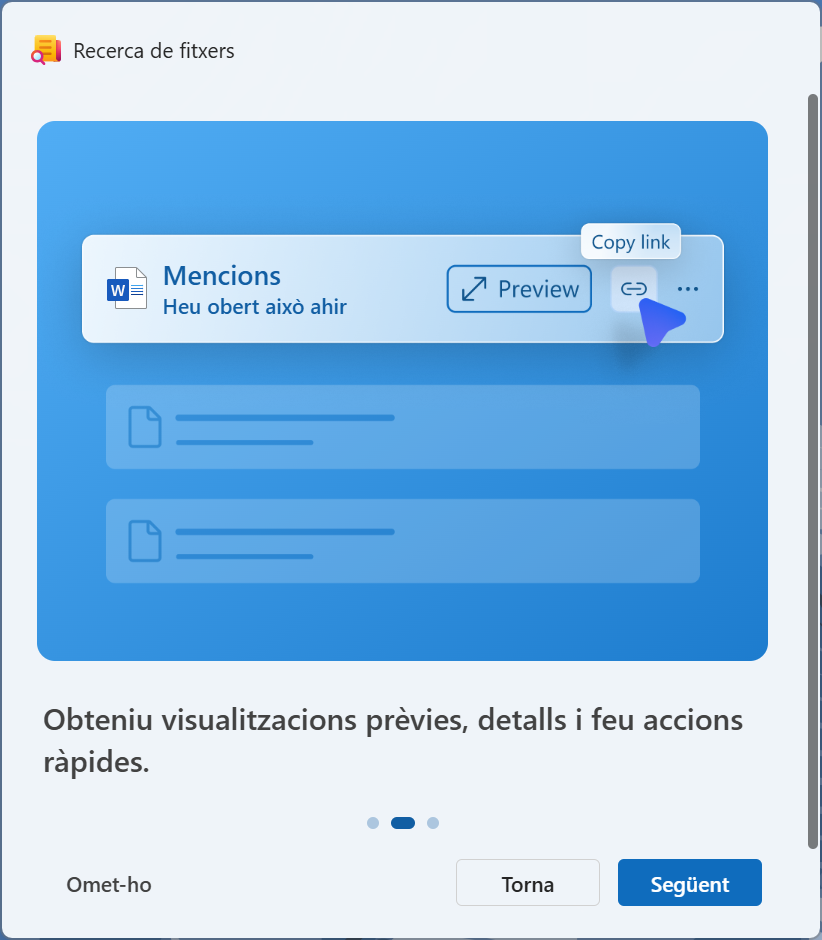
Task: Select the active middle page indicator
Action: 403,823
